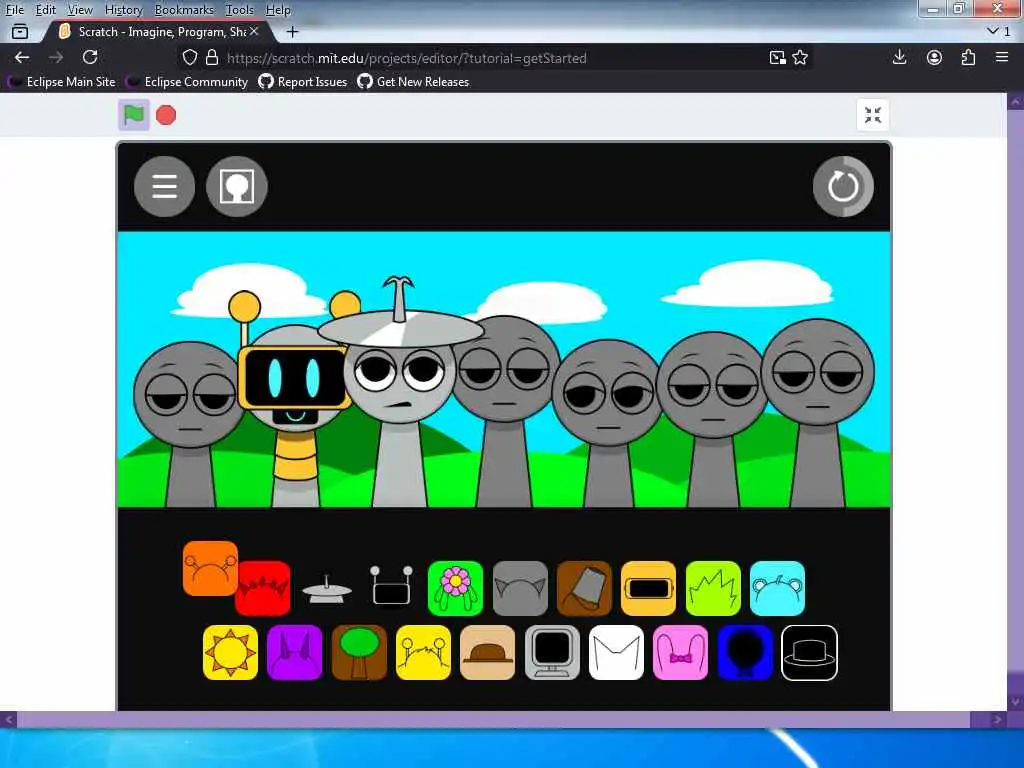Choose the yellow visor robot icon
1024x768 pixels.
point(648,588)
